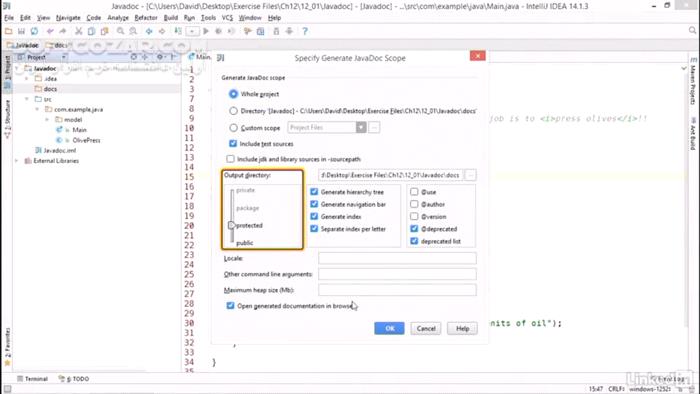Click the Save All toolbar icon
The image size is (700, 394).
pos(21,31)
